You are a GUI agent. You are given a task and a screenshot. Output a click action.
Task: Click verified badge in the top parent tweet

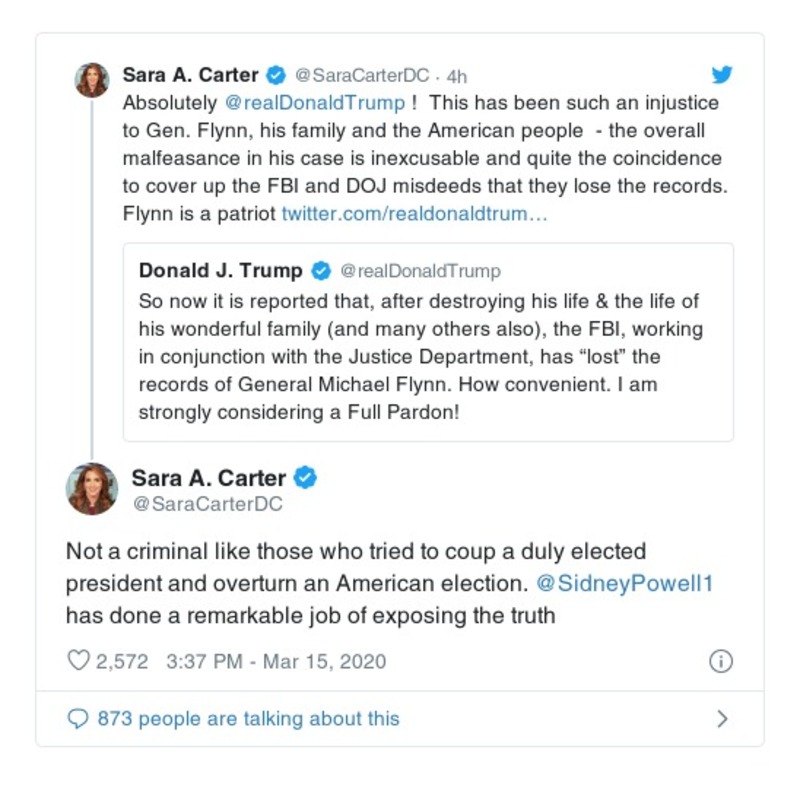[x=276, y=76]
